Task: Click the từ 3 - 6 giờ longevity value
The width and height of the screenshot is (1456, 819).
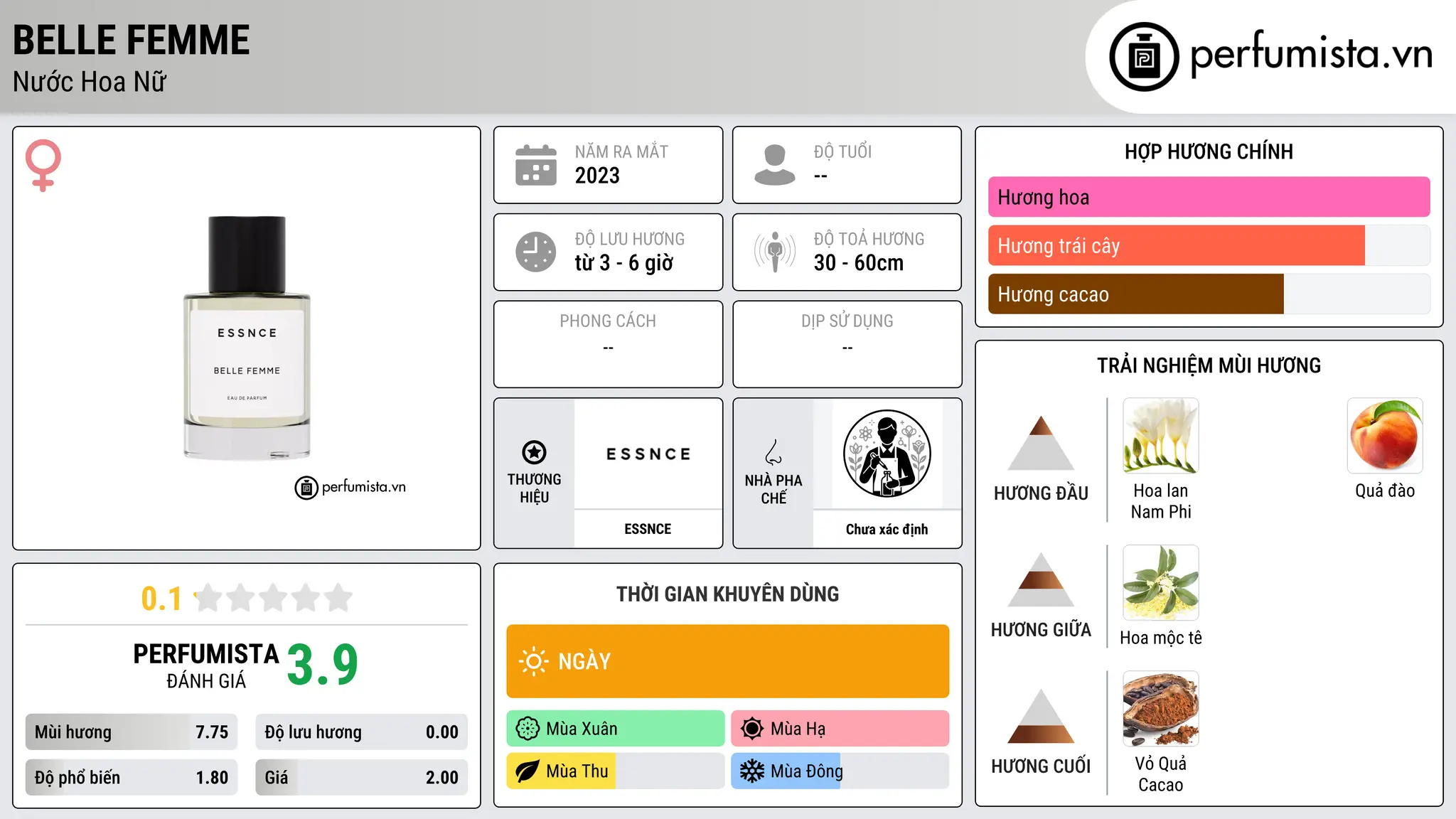Action: click(624, 263)
